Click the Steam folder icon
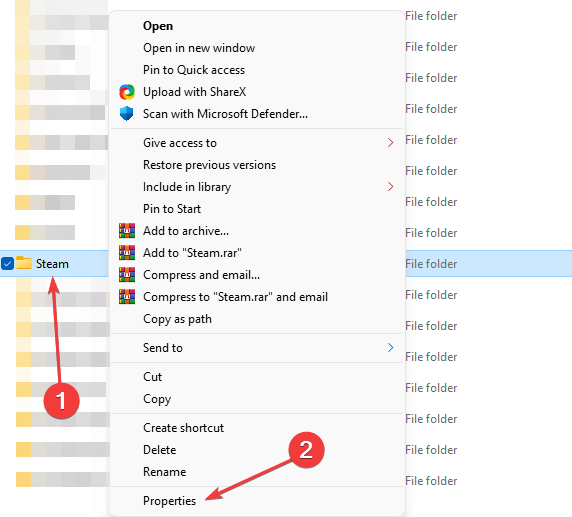Screen dimensions: 572x517 24,263
